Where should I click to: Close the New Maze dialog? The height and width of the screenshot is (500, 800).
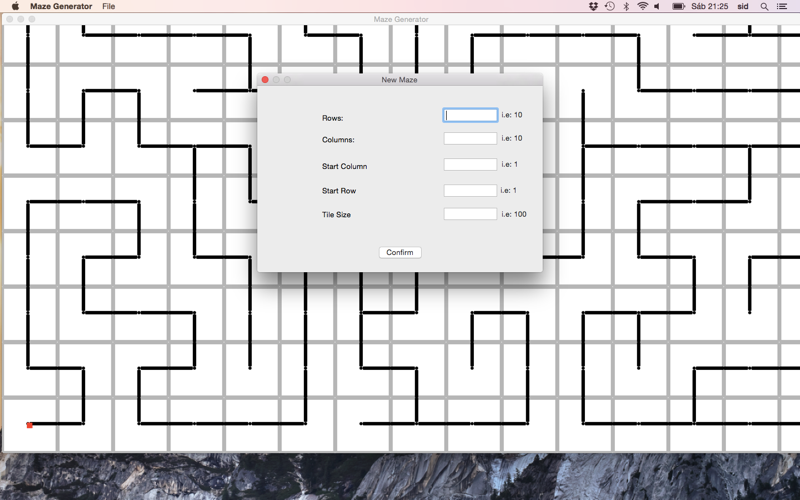click(x=265, y=80)
